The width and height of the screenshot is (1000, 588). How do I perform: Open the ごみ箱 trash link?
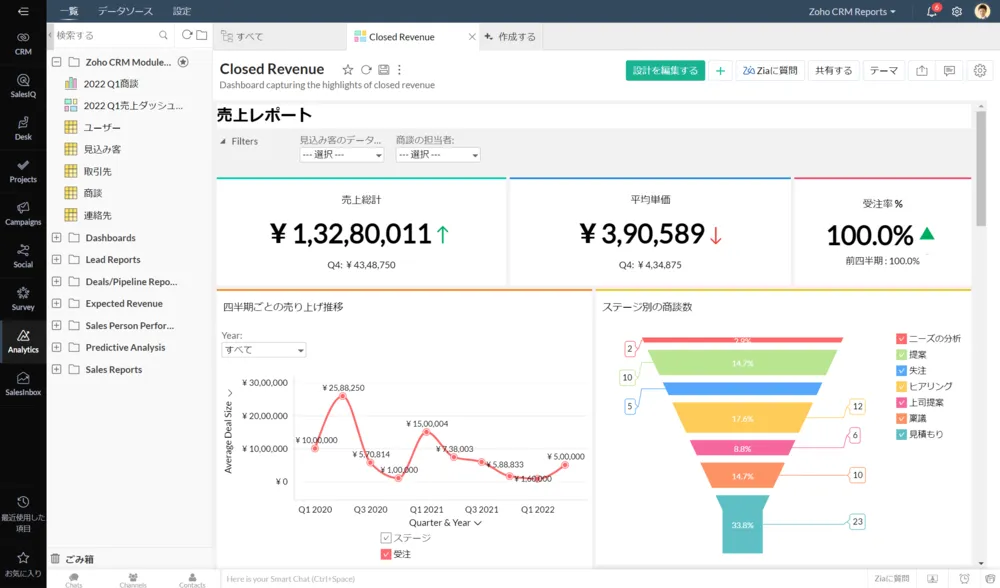(72, 559)
